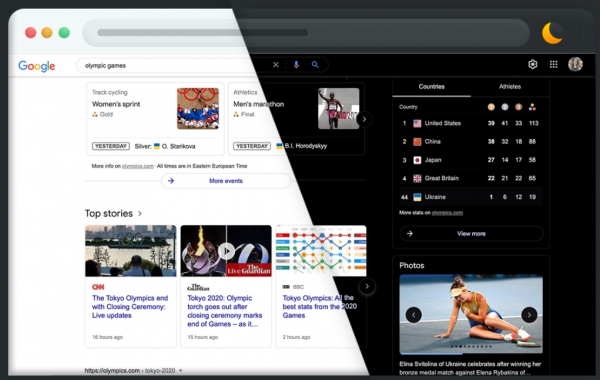Open the Men's marathon event card

point(296,119)
